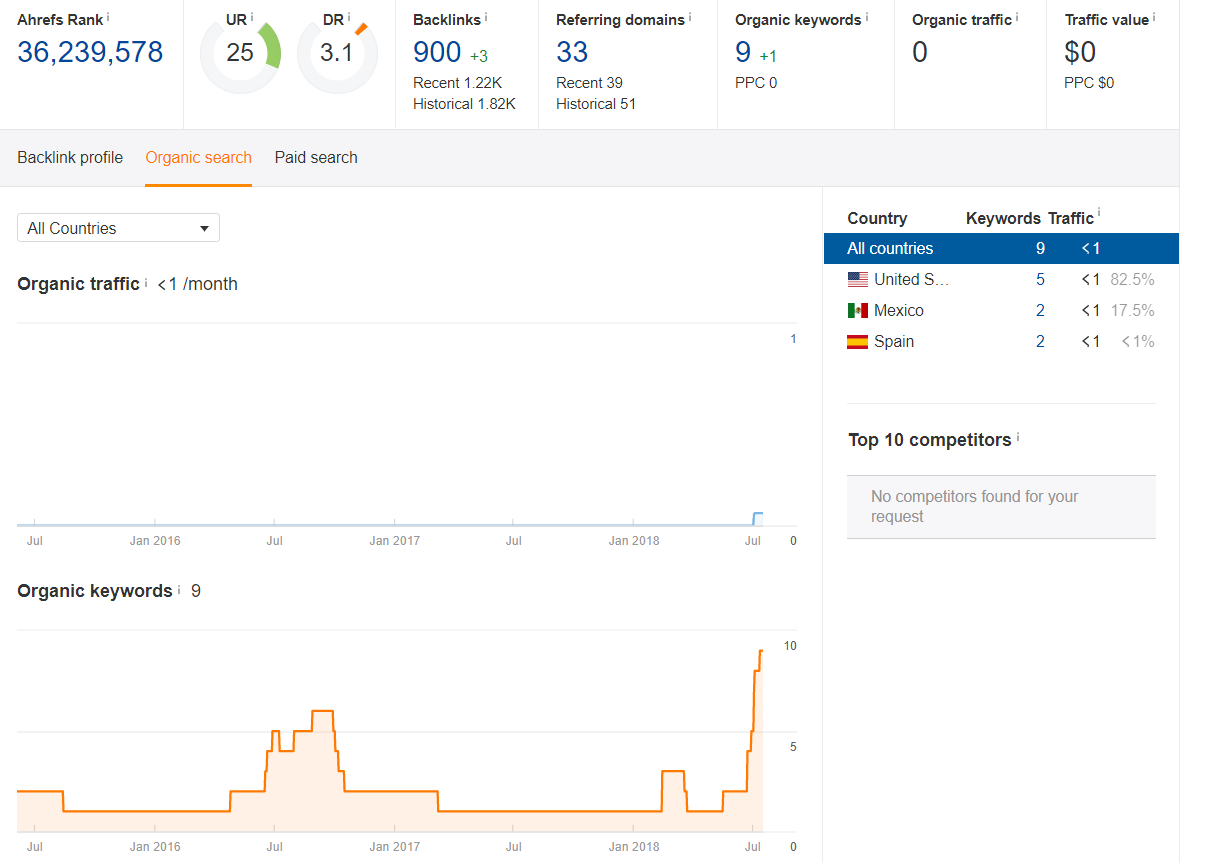The image size is (1206, 863).
Task: Click the United States flag icon
Action: pos(857,279)
